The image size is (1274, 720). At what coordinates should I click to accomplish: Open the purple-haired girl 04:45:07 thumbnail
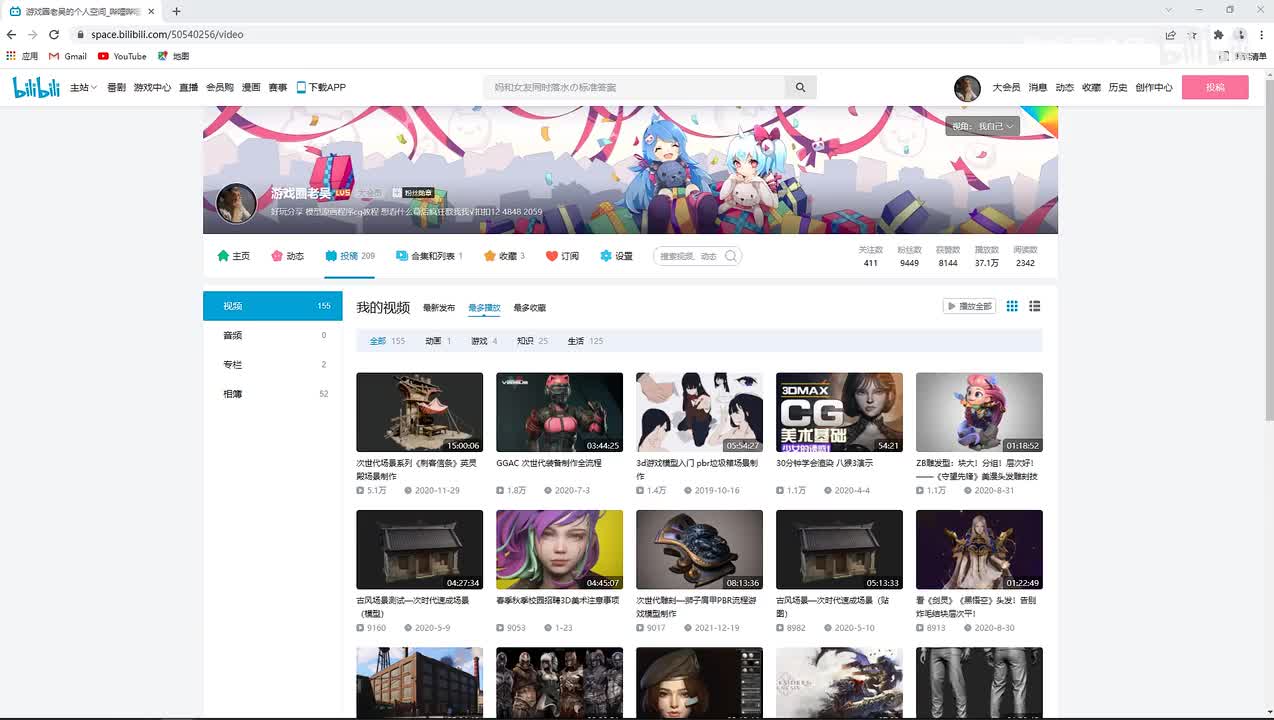point(559,549)
